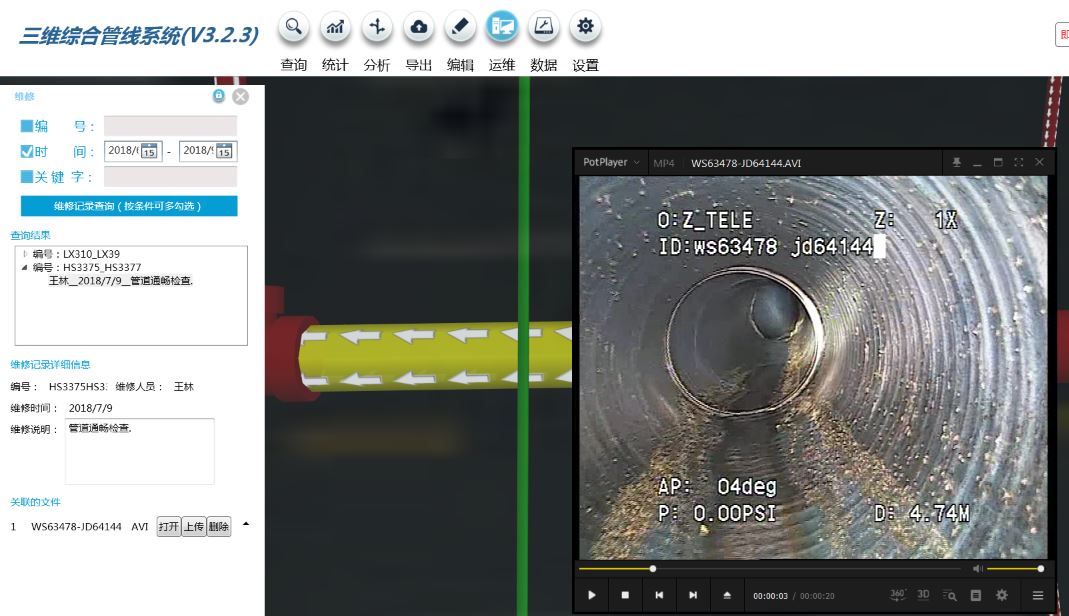Screen dimensions: 1069x616
Task: Click 打开 to open the AVI file
Action: [x=168, y=527]
